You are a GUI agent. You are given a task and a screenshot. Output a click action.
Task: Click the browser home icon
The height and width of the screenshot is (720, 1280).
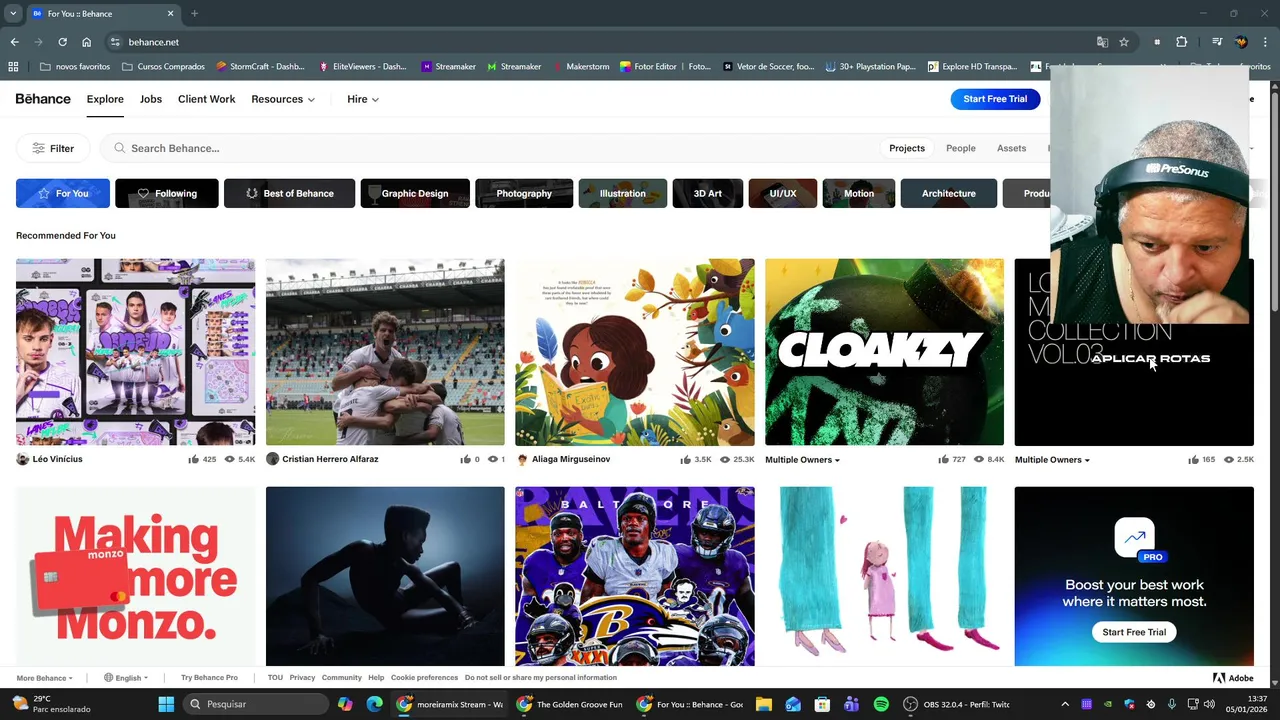pos(87,42)
